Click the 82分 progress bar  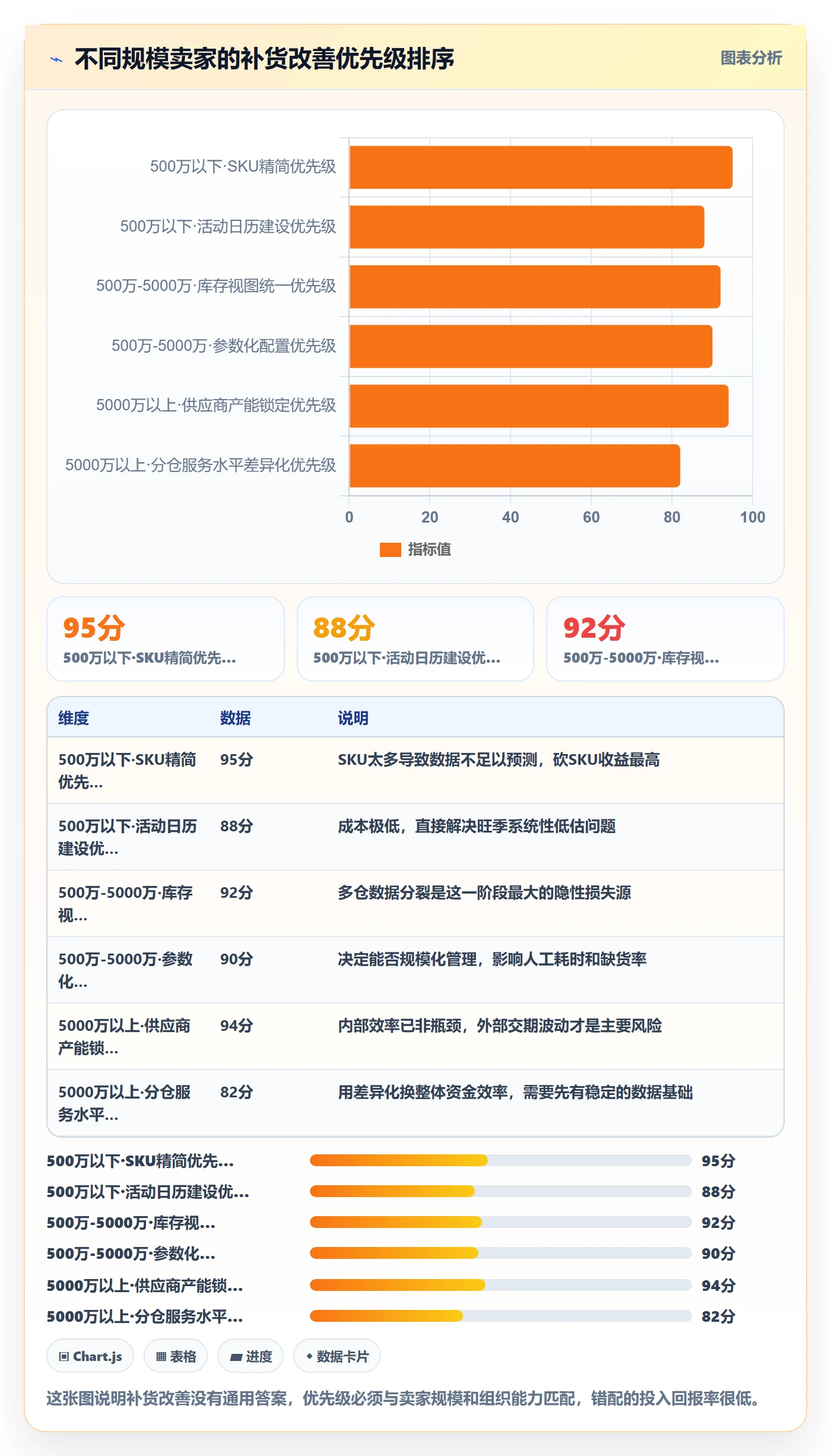tap(500, 1316)
